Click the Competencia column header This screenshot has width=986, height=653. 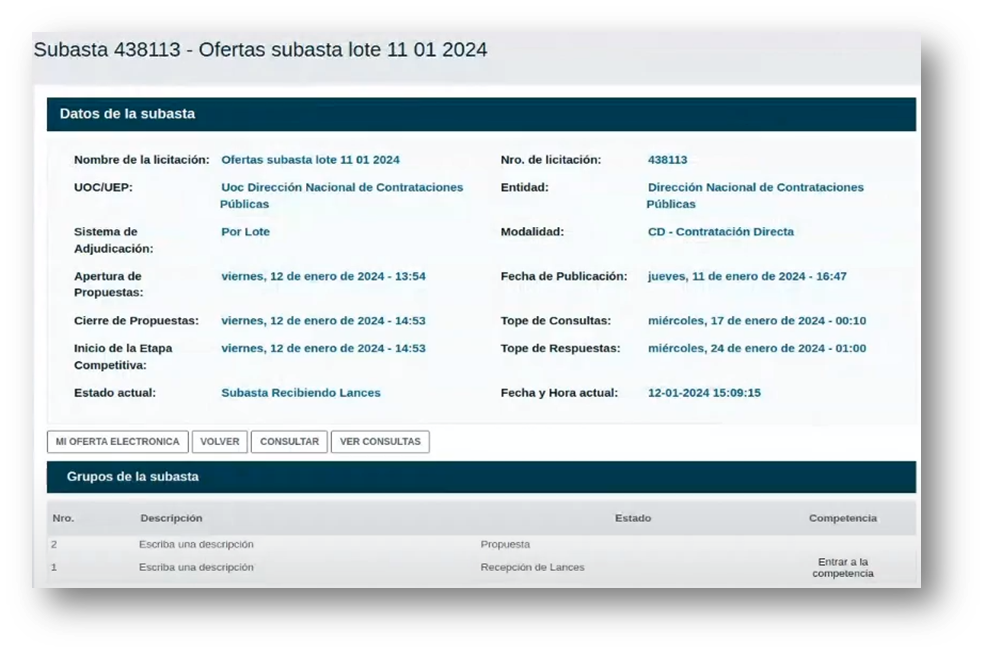point(843,518)
